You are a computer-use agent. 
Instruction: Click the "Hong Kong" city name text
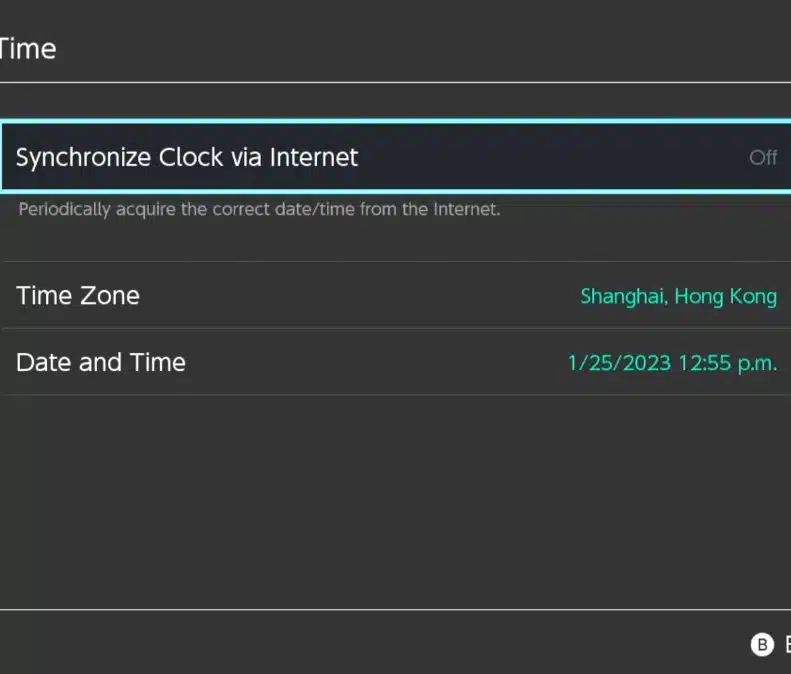(726, 296)
